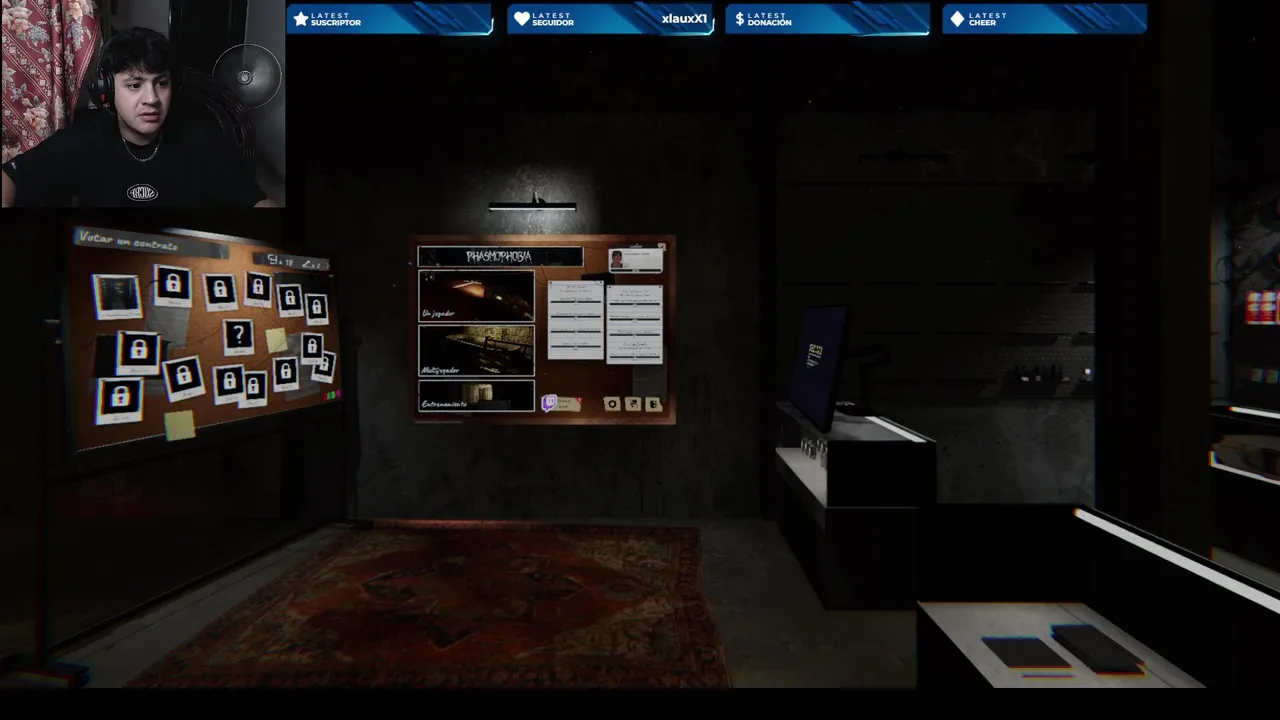Select the question mark random contract photo
The height and width of the screenshot is (720, 1280).
pyautogui.click(x=238, y=337)
